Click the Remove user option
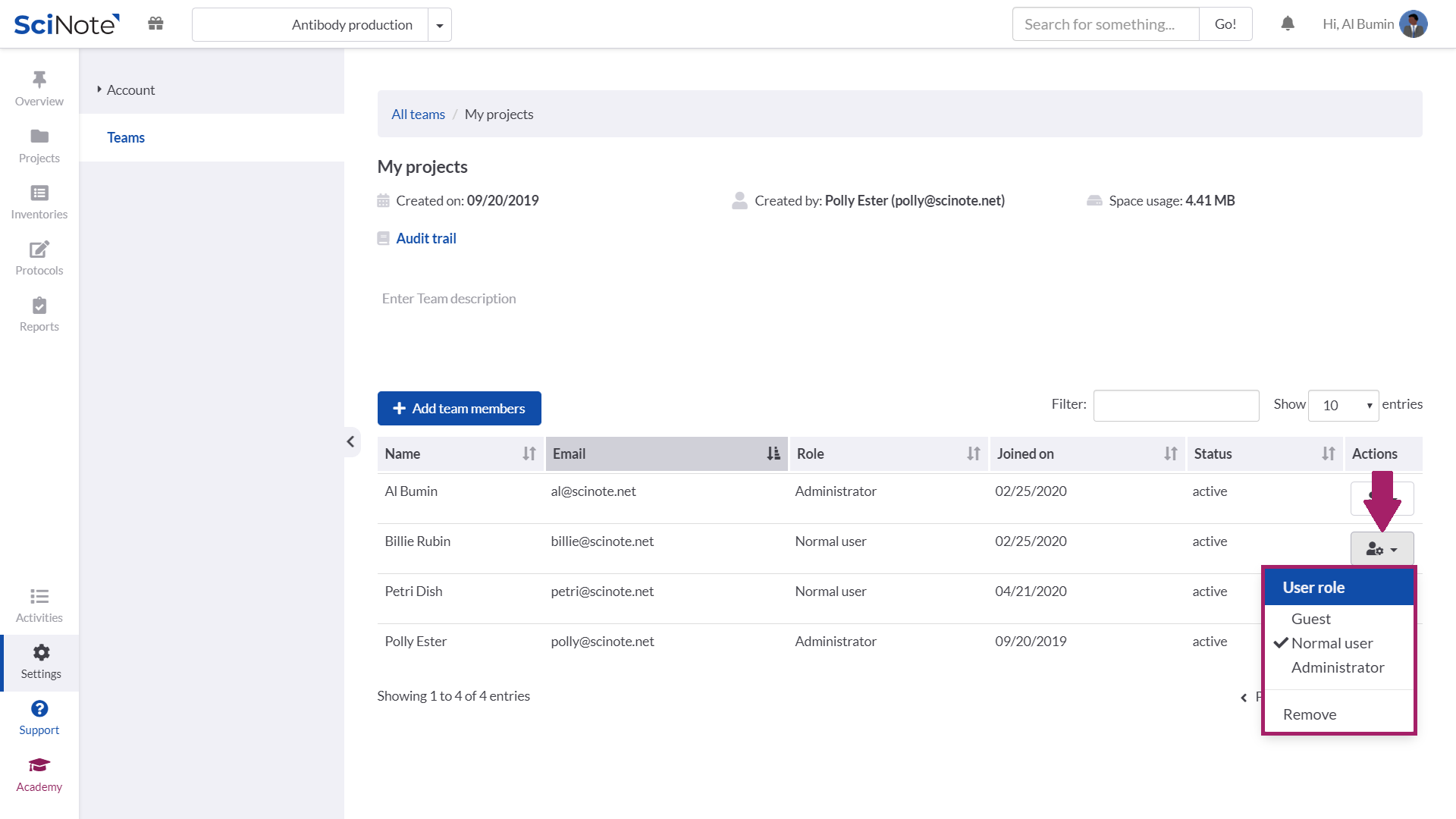This screenshot has width=1456, height=819. point(1310,713)
